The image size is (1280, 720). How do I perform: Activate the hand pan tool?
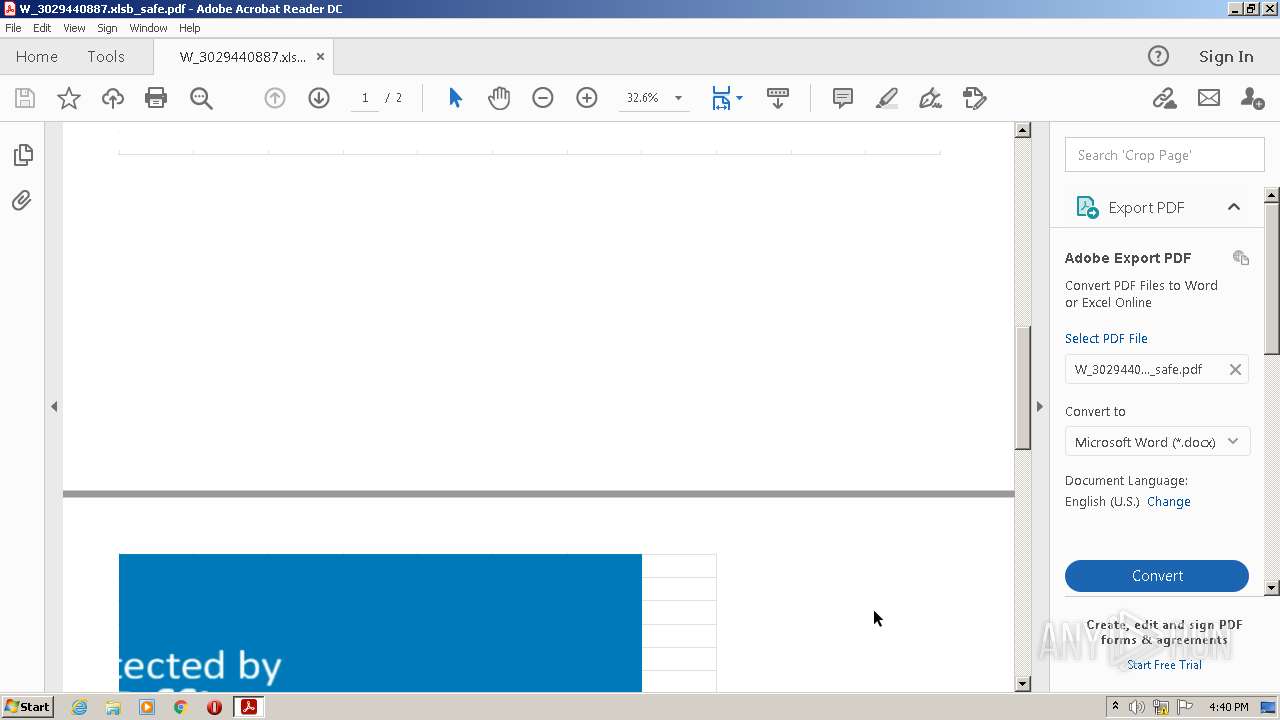pyautogui.click(x=499, y=98)
